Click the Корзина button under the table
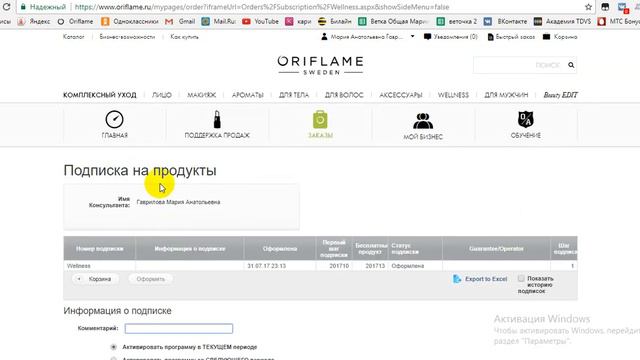Image resolution: width=640 pixels, height=360 pixels. 96,279
